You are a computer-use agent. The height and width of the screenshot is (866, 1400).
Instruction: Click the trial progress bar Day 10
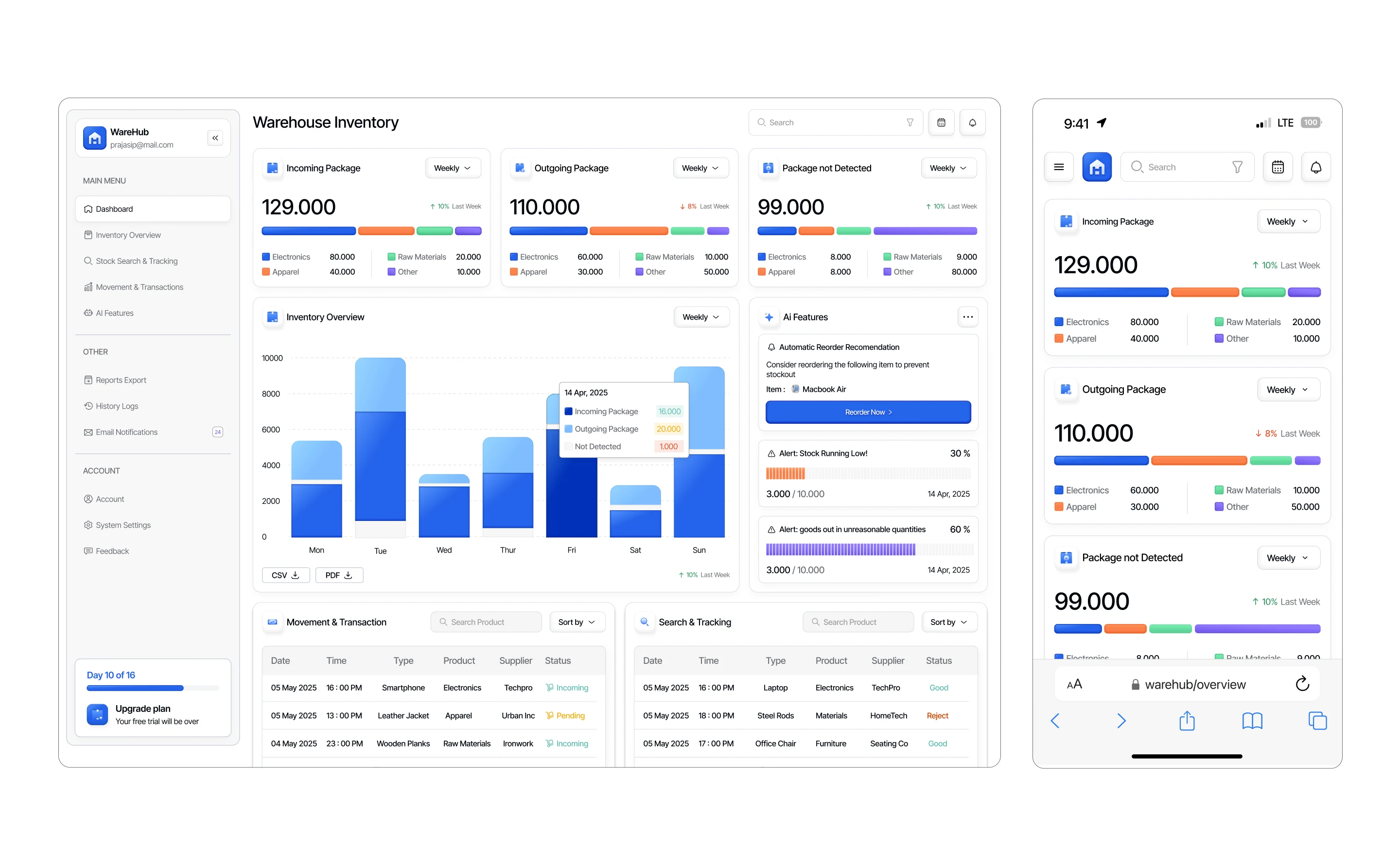click(152, 688)
